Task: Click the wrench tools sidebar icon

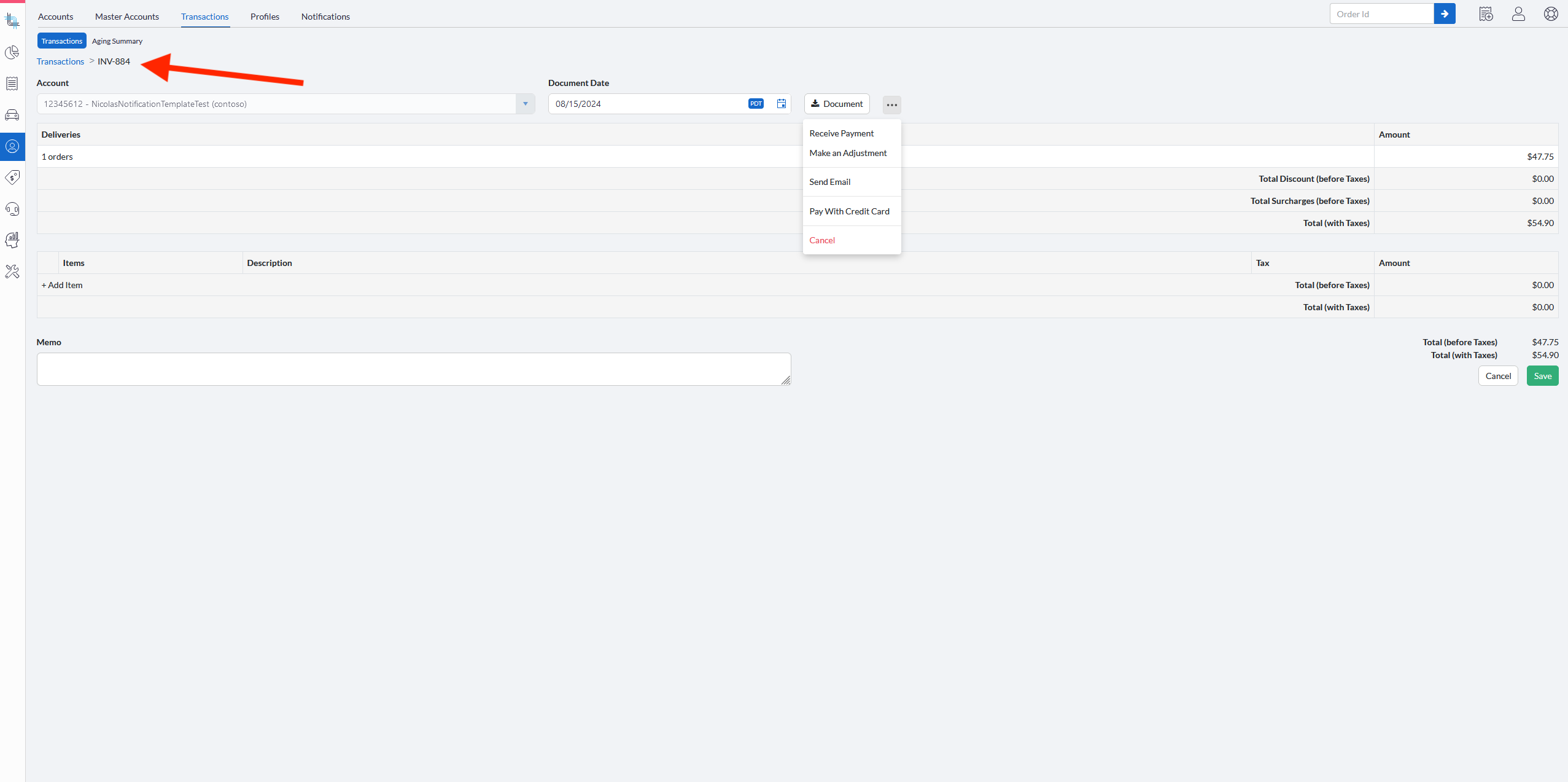Action: tap(12, 272)
